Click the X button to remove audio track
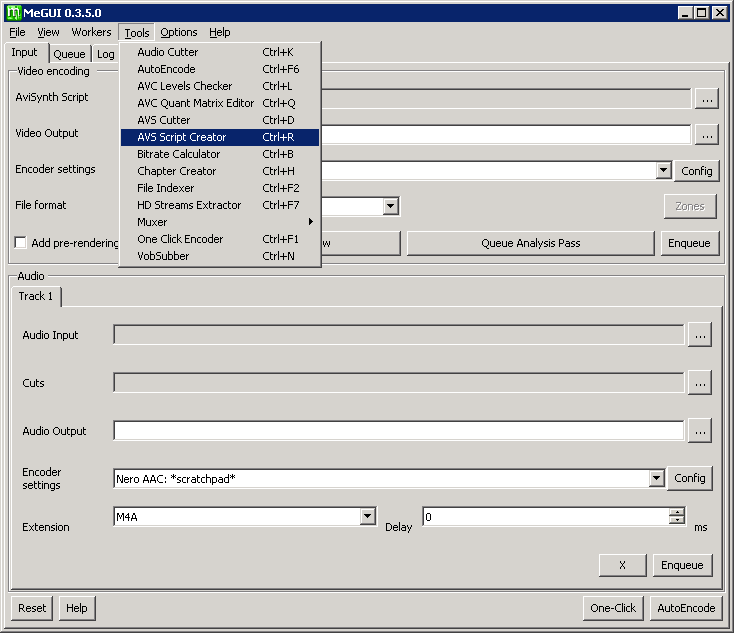This screenshot has height=633, width=734. pos(622,565)
